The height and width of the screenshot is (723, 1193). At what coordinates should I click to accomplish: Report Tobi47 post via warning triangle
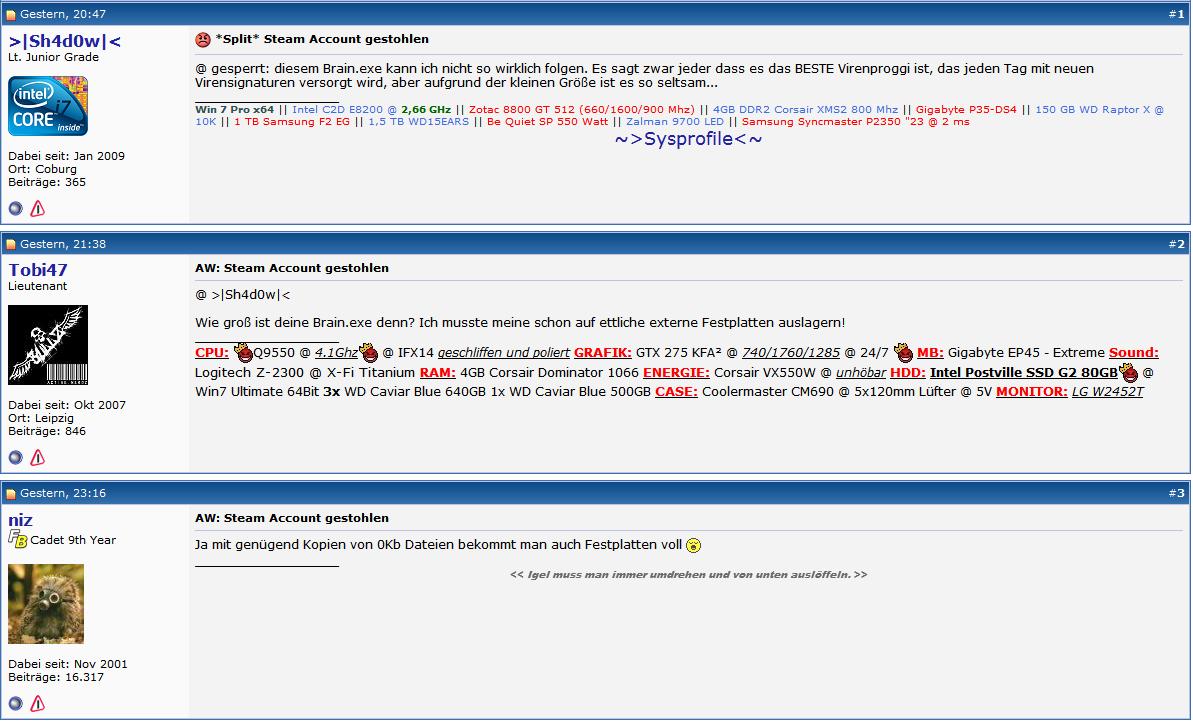coord(37,457)
